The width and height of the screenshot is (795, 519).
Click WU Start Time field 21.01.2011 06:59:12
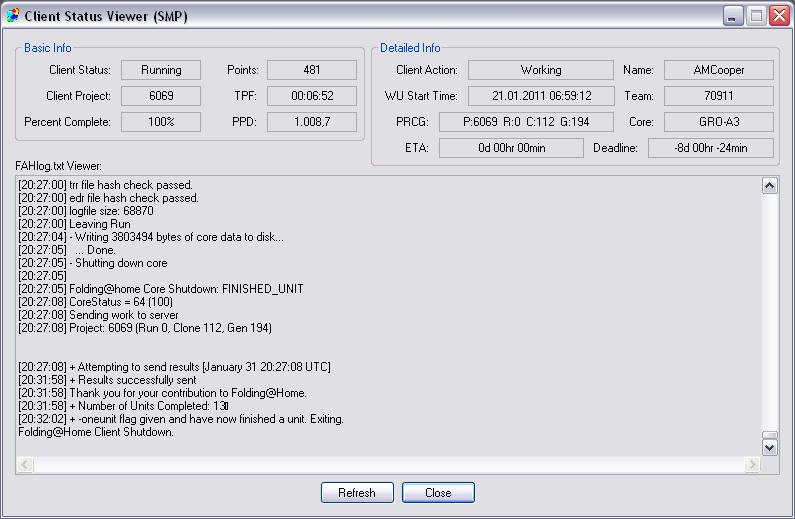pyautogui.click(x=541, y=96)
